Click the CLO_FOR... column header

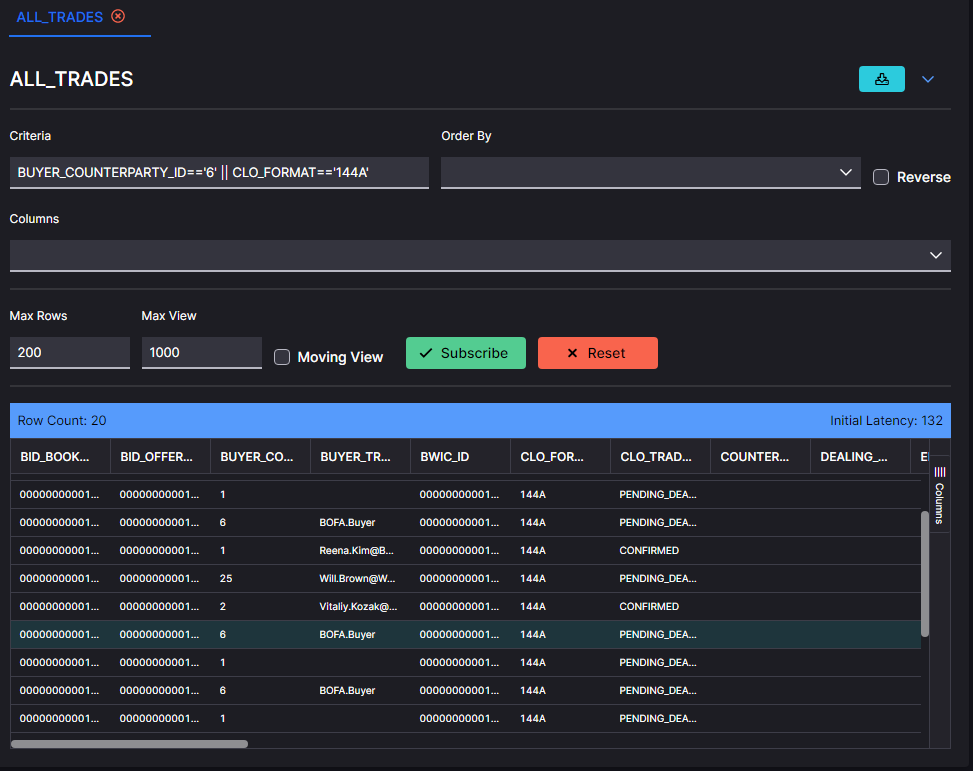560,457
